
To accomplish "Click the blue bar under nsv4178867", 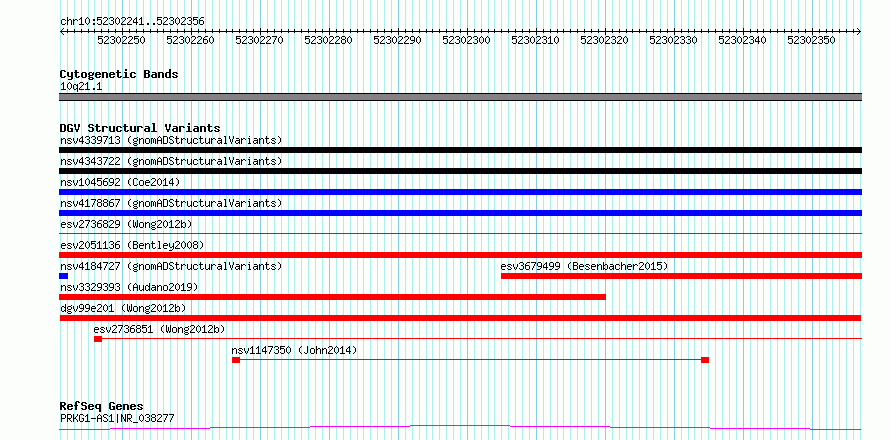I will pyautogui.click(x=460, y=213).
